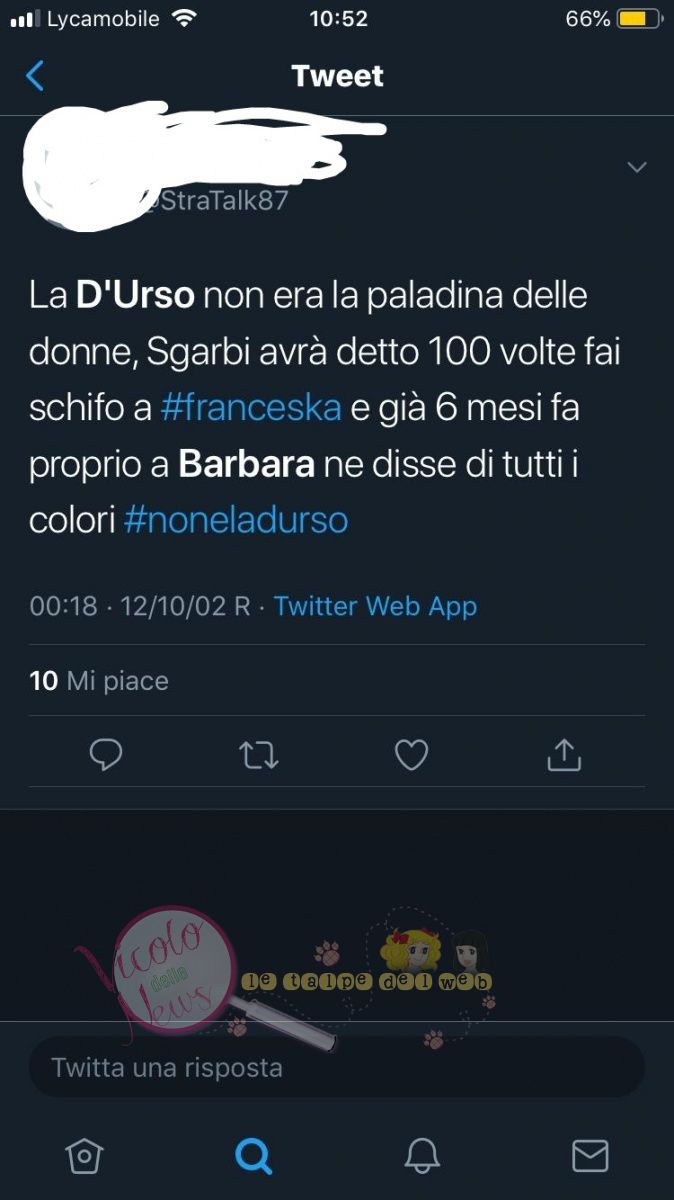
Task: Retweet using the arrows icon
Action: [x=259, y=756]
